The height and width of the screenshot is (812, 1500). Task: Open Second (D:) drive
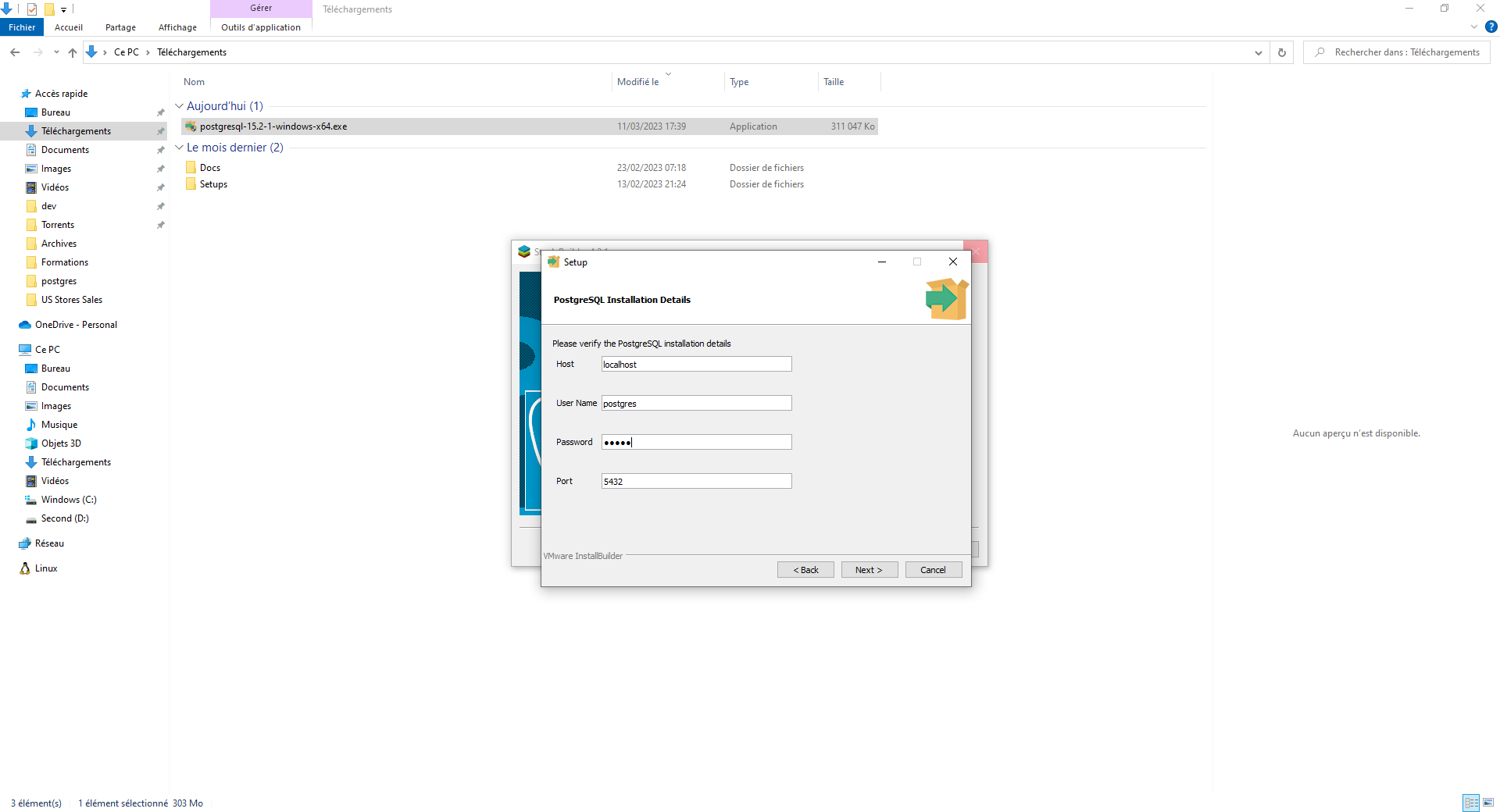[65, 518]
